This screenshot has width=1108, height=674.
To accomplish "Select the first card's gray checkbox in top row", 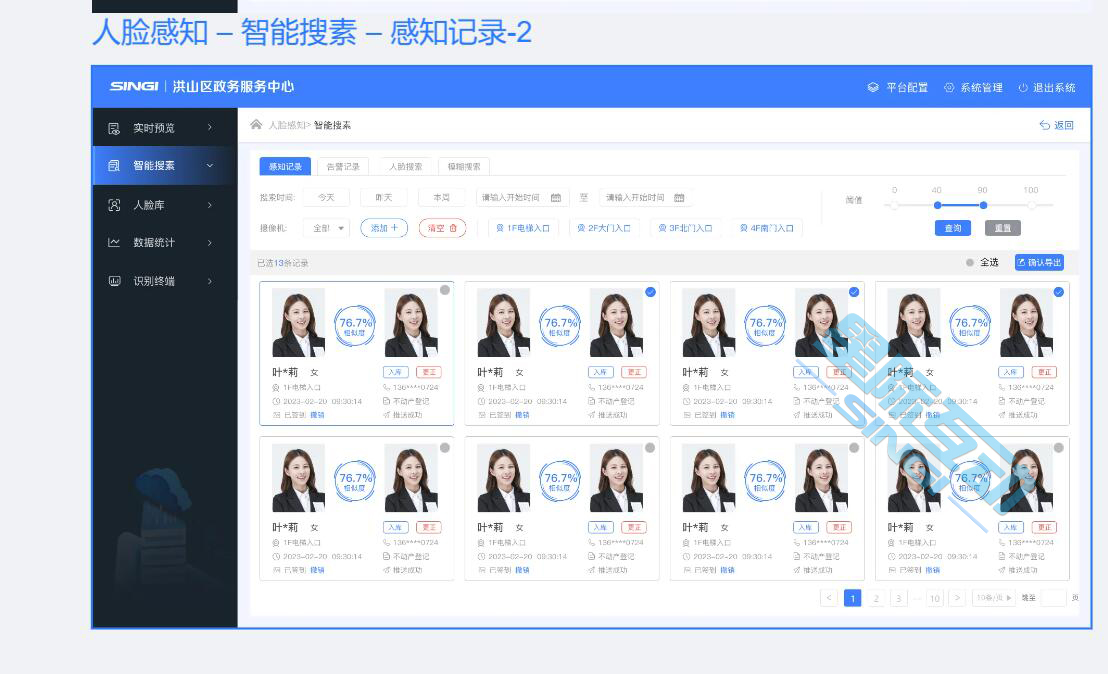I will tap(444, 290).
